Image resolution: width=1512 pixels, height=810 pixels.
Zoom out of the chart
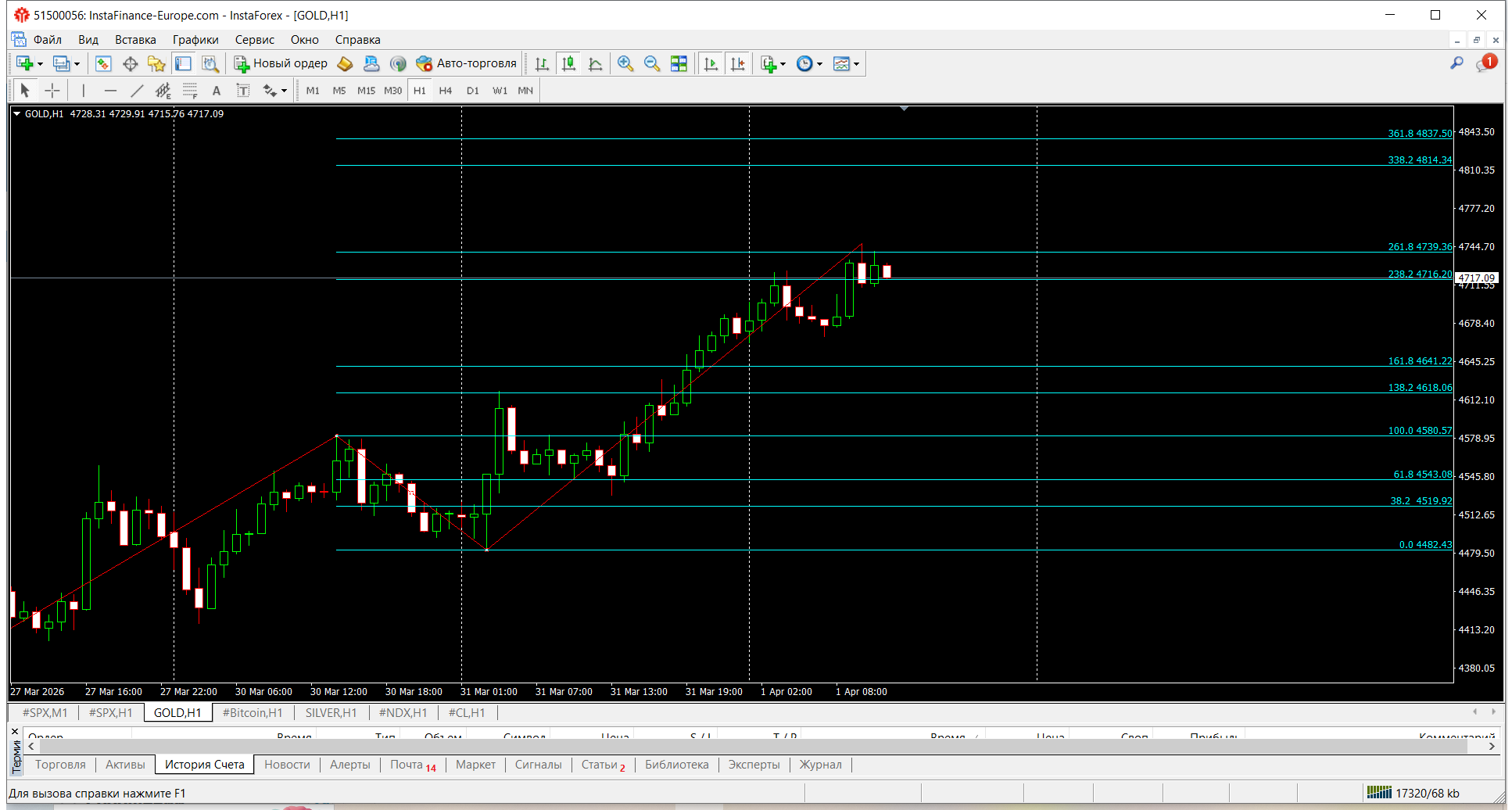pos(652,64)
